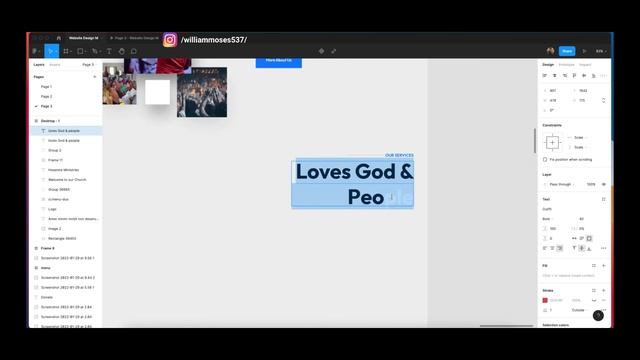The width and height of the screenshot is (640, 360).
Task: Click the Align right icon
Action: (565, 76)
